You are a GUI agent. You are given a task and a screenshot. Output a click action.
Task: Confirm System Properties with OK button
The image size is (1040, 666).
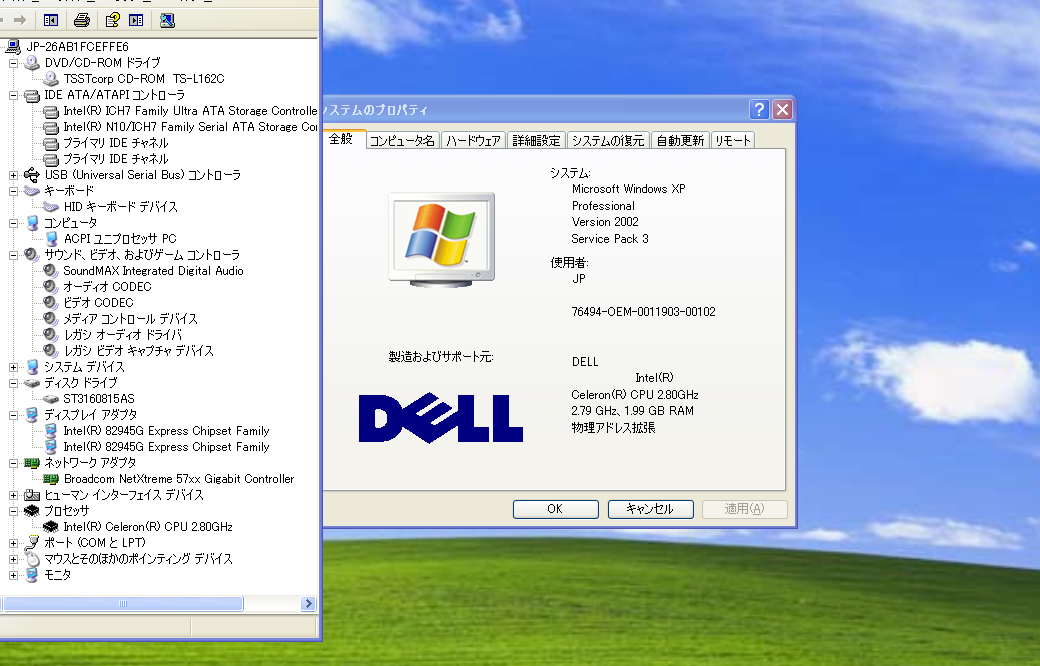[x=555, y=509]
